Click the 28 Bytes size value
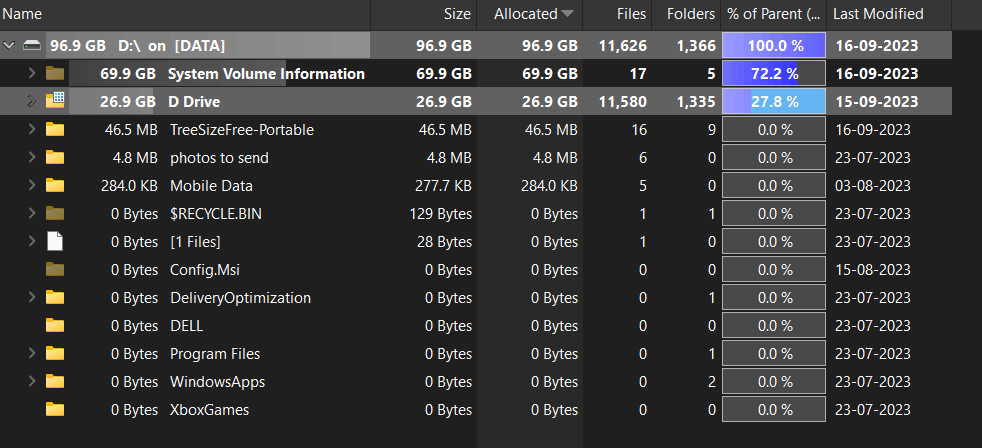The image size is (982, 448). (x=444, y=242)
